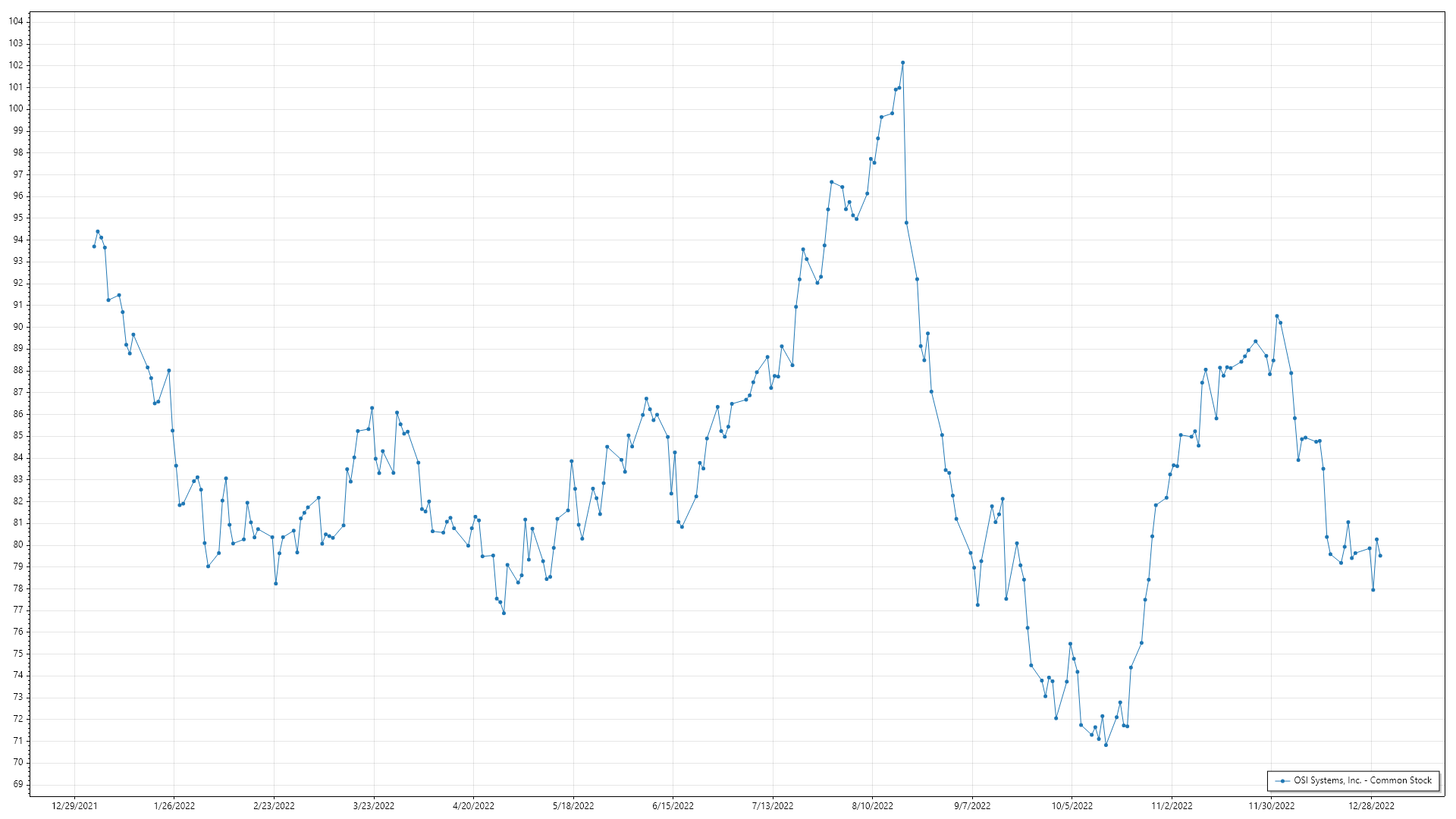Click the 85 y-axis value label

(18, 436)
